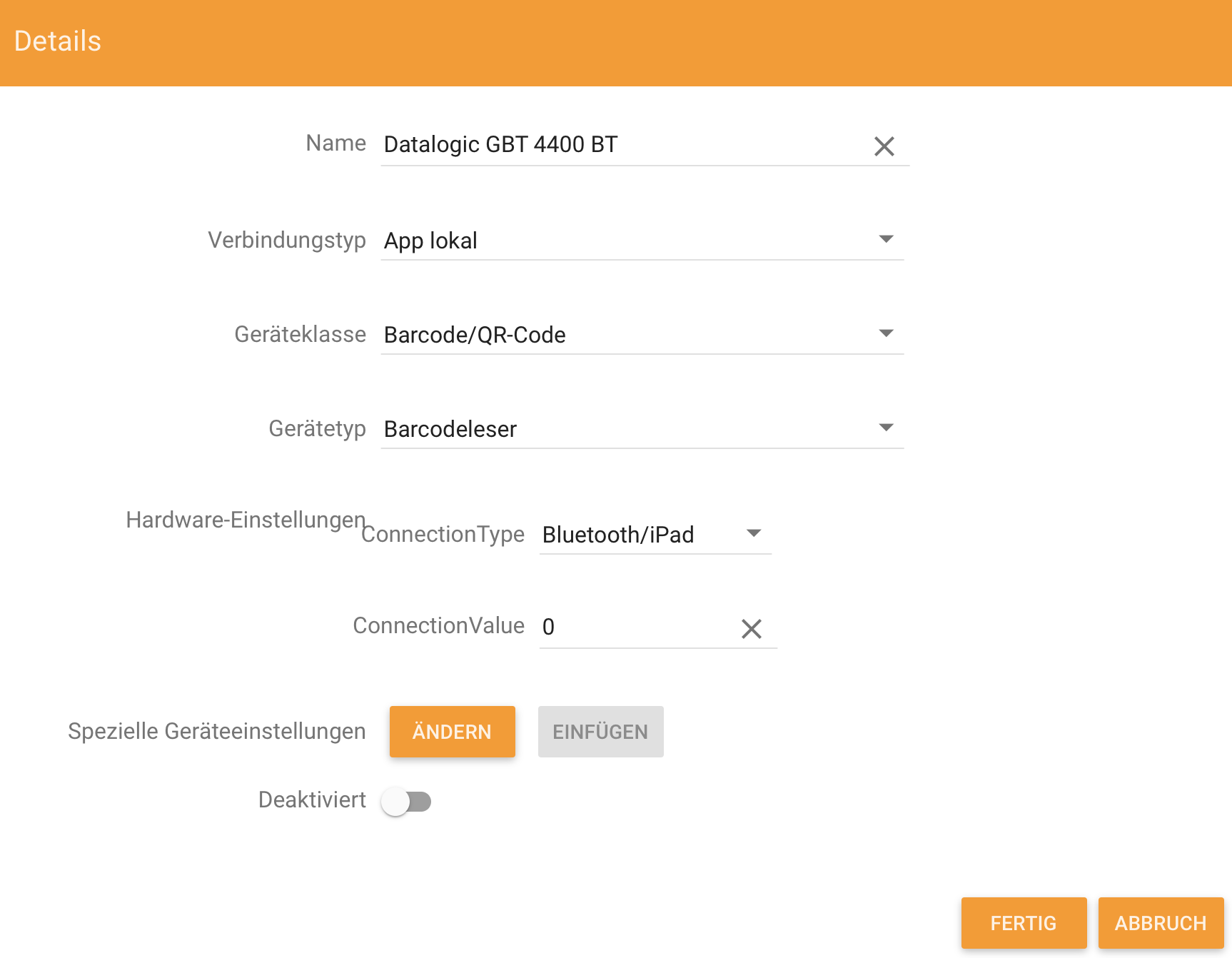Open the Gerätetyp dropdown arrow
1232x958 pixels.
pos(886,428)
